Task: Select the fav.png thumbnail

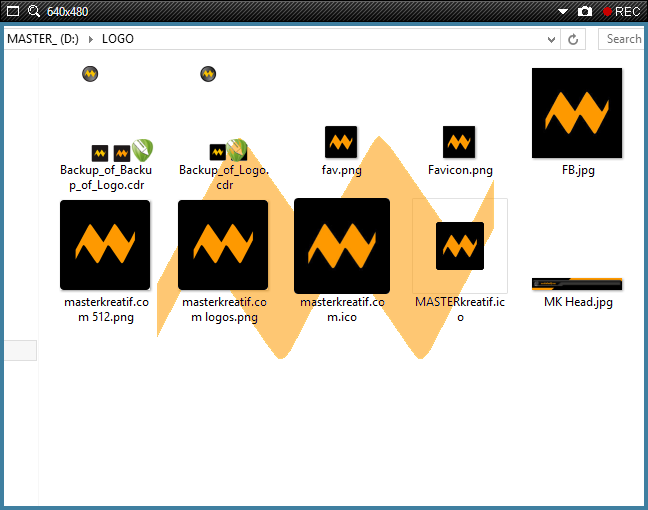Action: pos(341,142)
